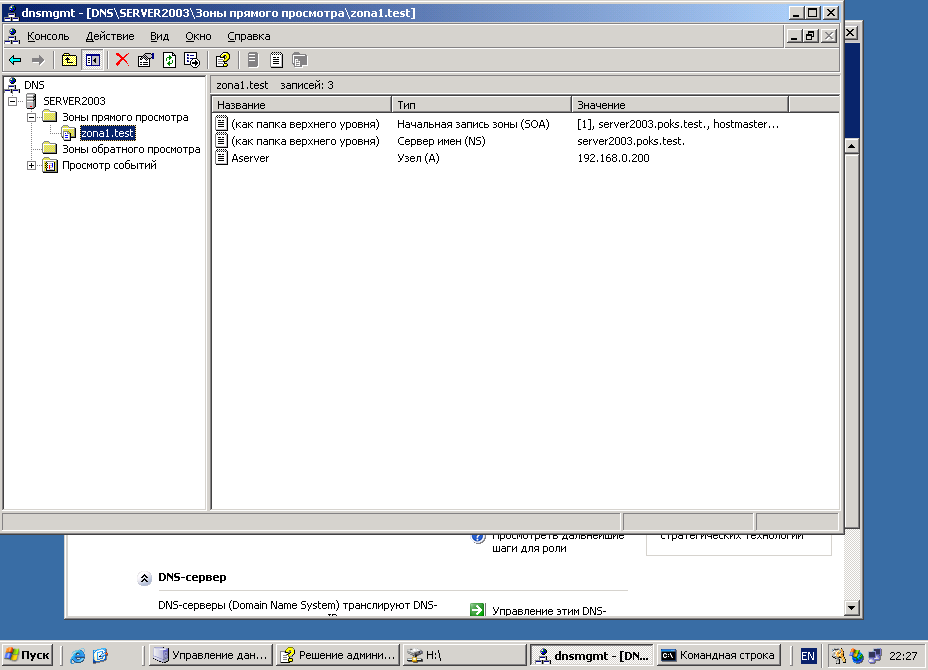928x670 pixels.
Task: Click the EN language indicator
Action: (807, 656)
